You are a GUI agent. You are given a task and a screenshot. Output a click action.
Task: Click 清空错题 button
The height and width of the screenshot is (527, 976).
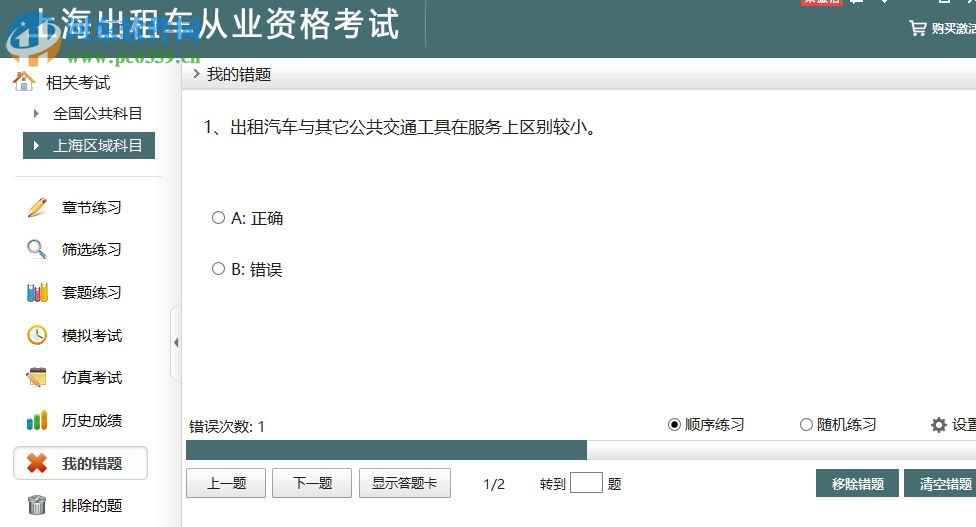pyautogui.click(x=942, y=483)
